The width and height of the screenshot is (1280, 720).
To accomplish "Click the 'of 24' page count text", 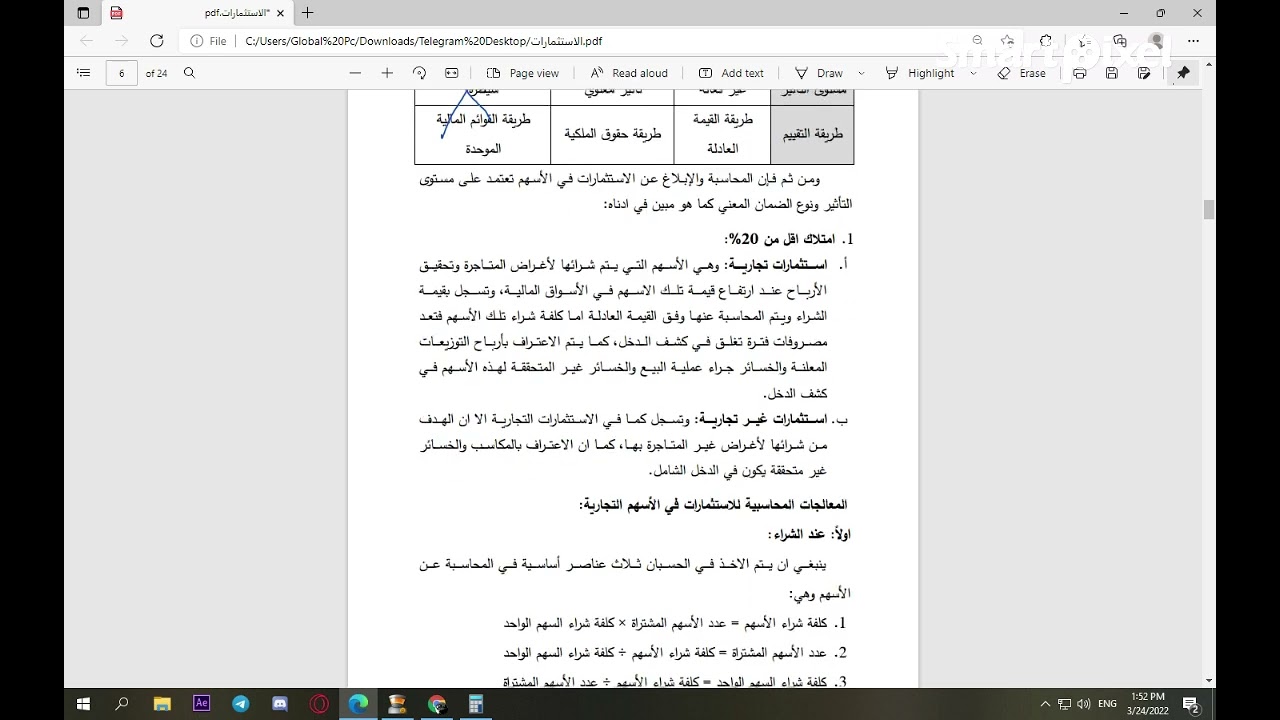I will coord(156,73).
